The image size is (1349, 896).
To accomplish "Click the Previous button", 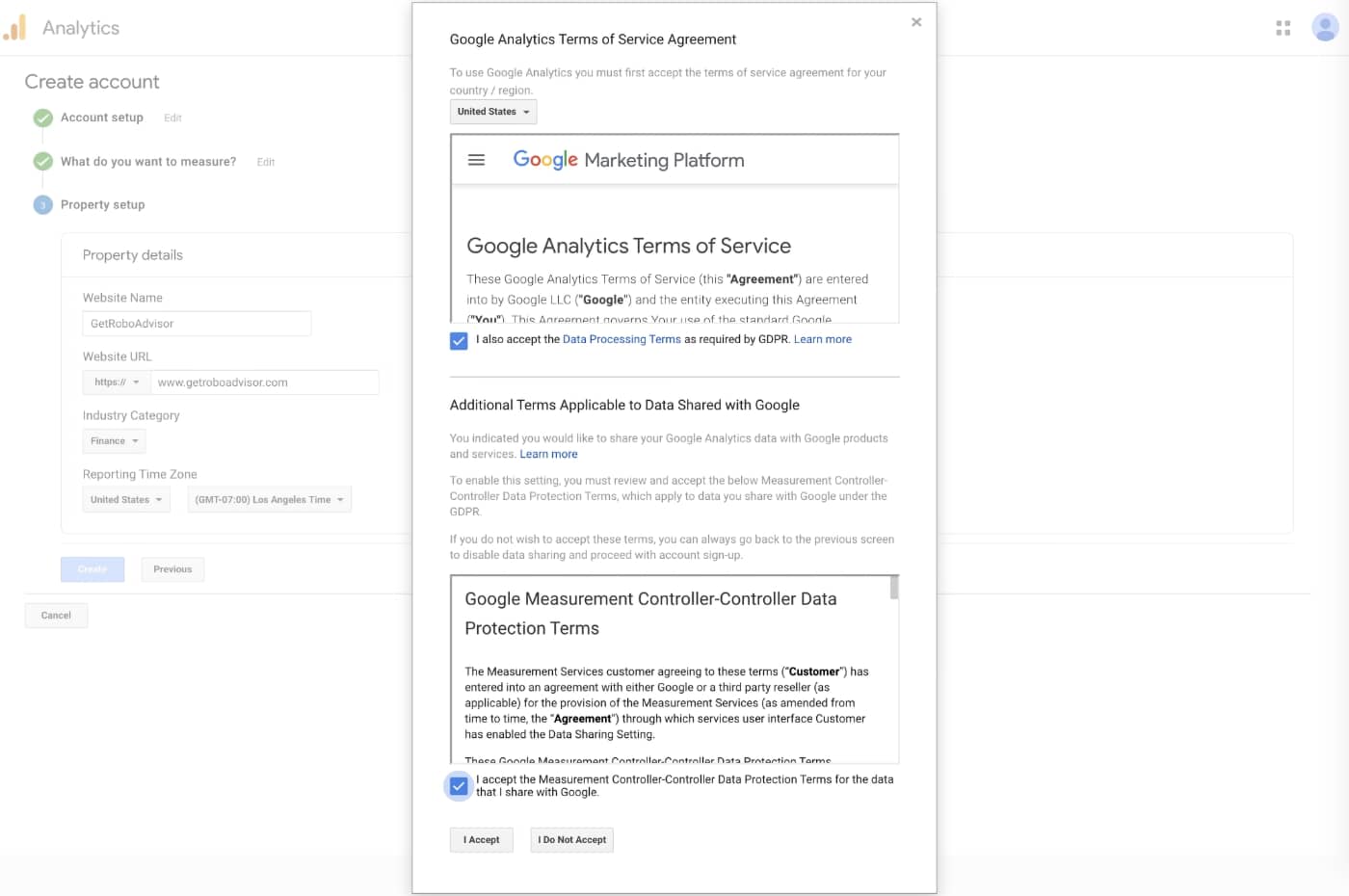I will [x=172, y=569].
